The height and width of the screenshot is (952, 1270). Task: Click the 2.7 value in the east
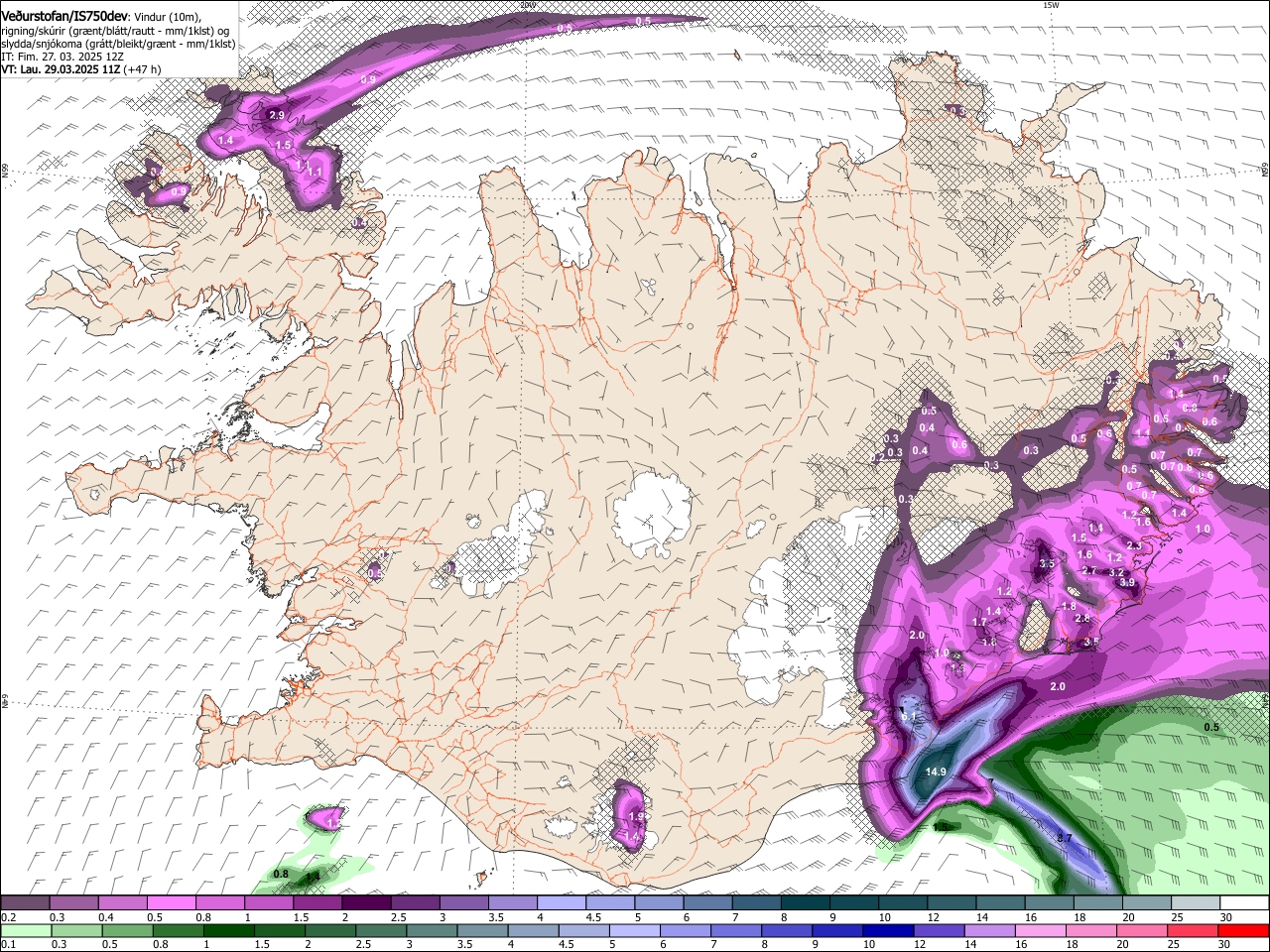[x=1088, y=570]
